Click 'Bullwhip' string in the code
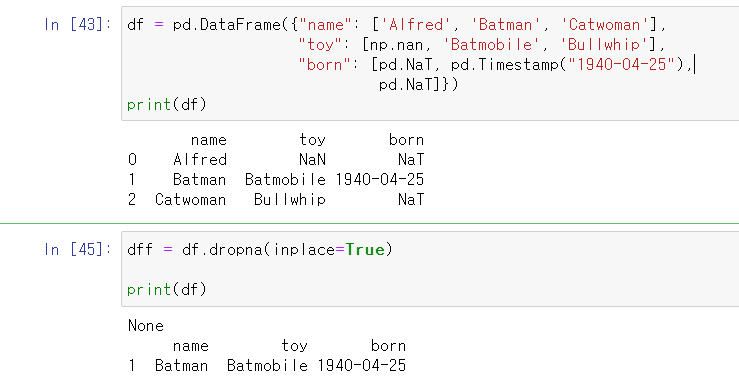This screenshot has height=382, width=739. pos(604,44)
